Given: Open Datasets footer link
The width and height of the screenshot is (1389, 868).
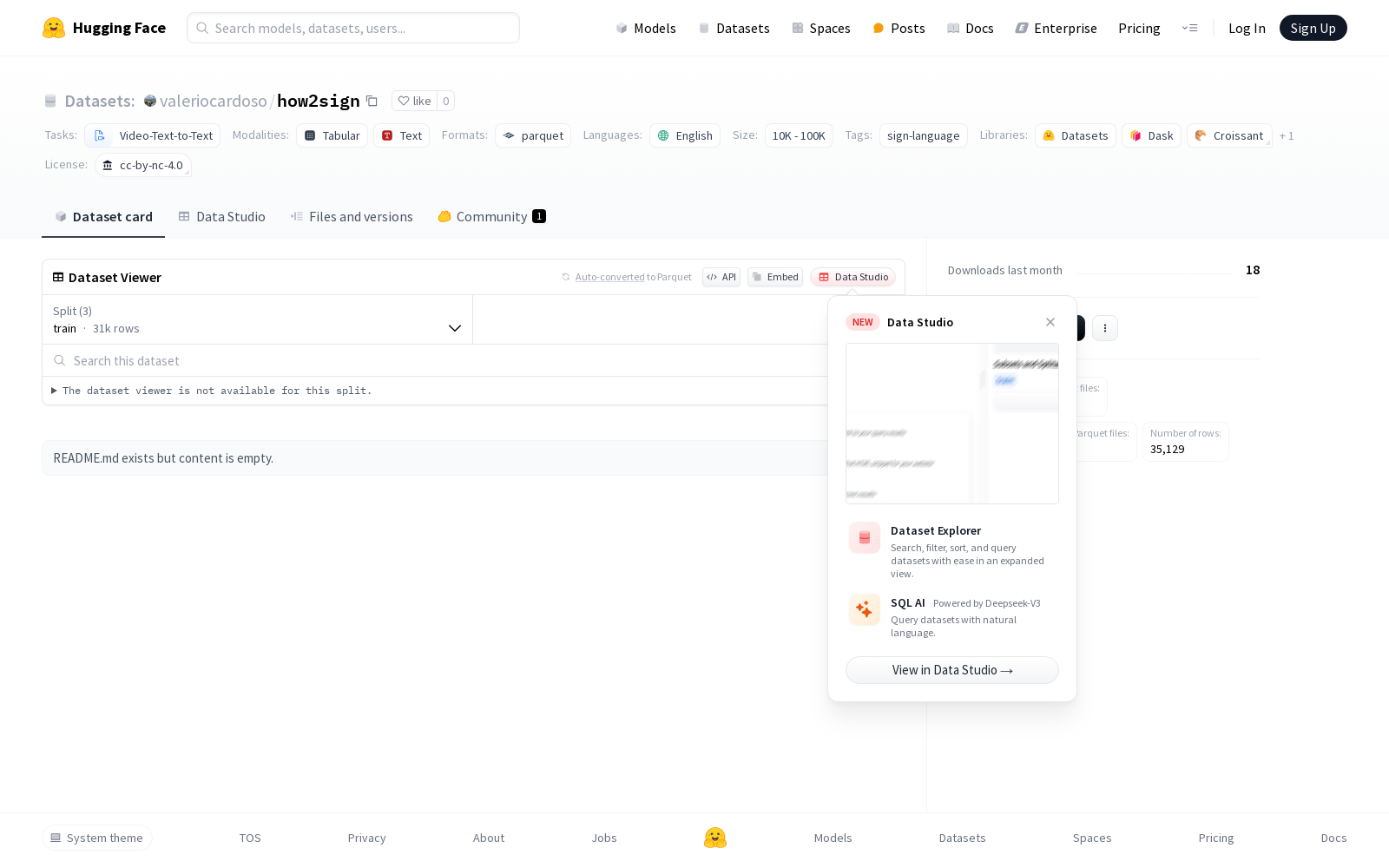Looking at the screenshot, I should pyautogui.click(x=963, y=838).
